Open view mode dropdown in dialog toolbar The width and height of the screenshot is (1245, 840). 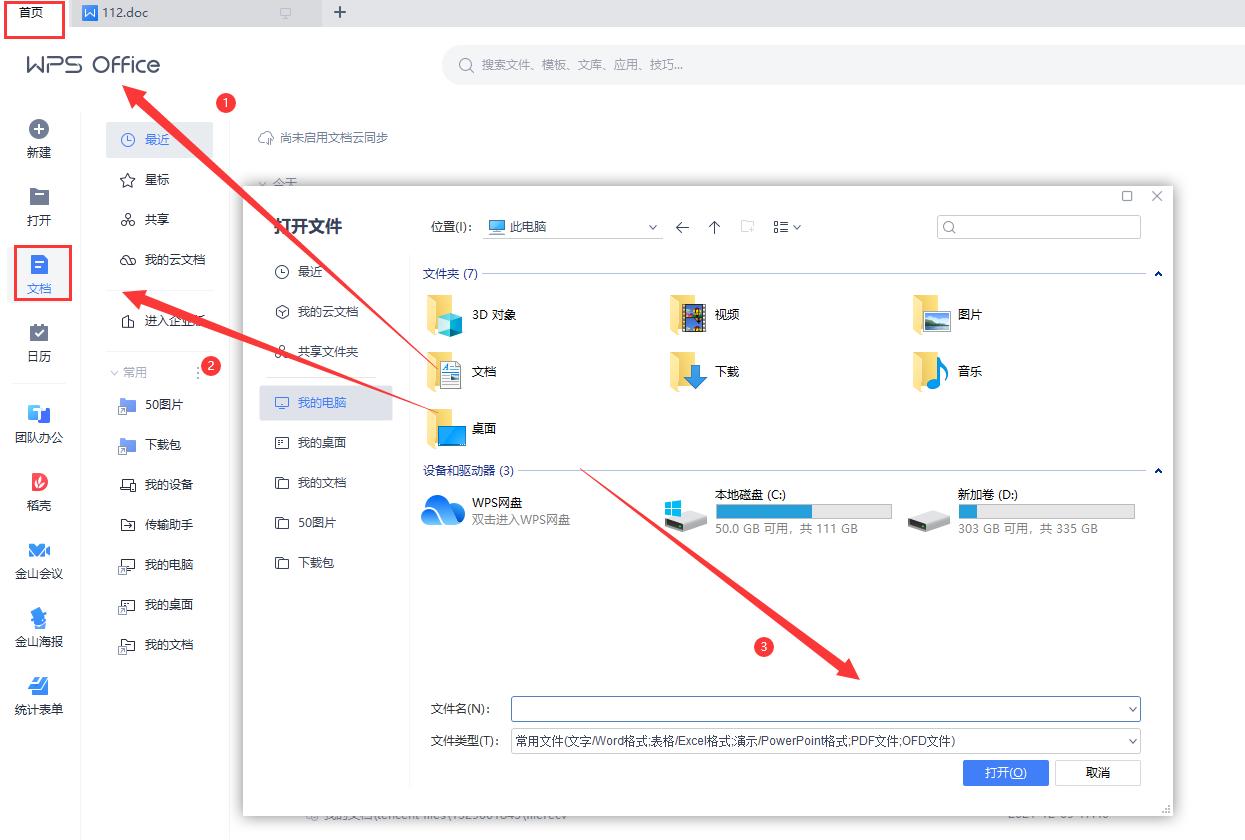coord(787,227)
